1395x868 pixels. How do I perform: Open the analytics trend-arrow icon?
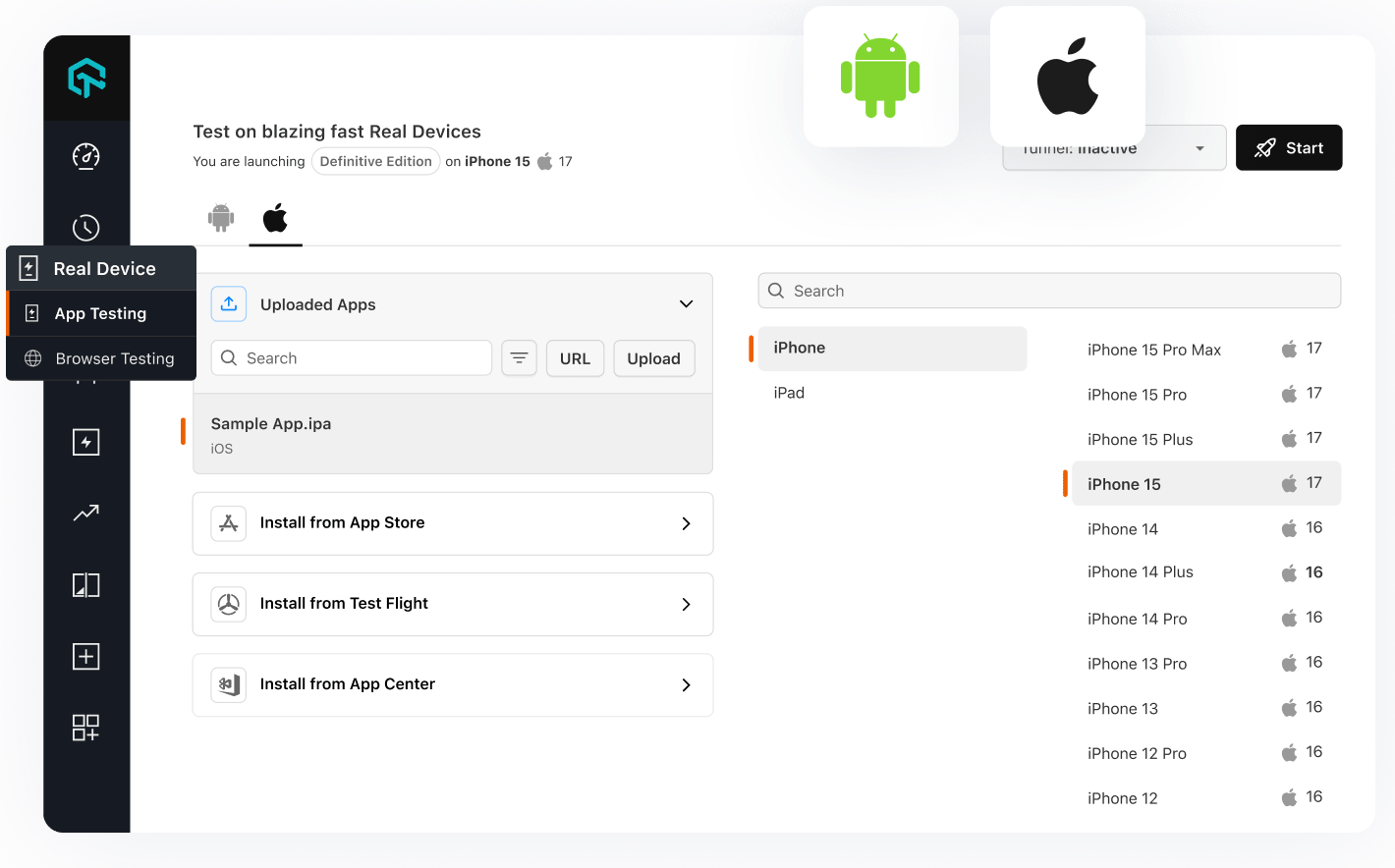(85, 513)
